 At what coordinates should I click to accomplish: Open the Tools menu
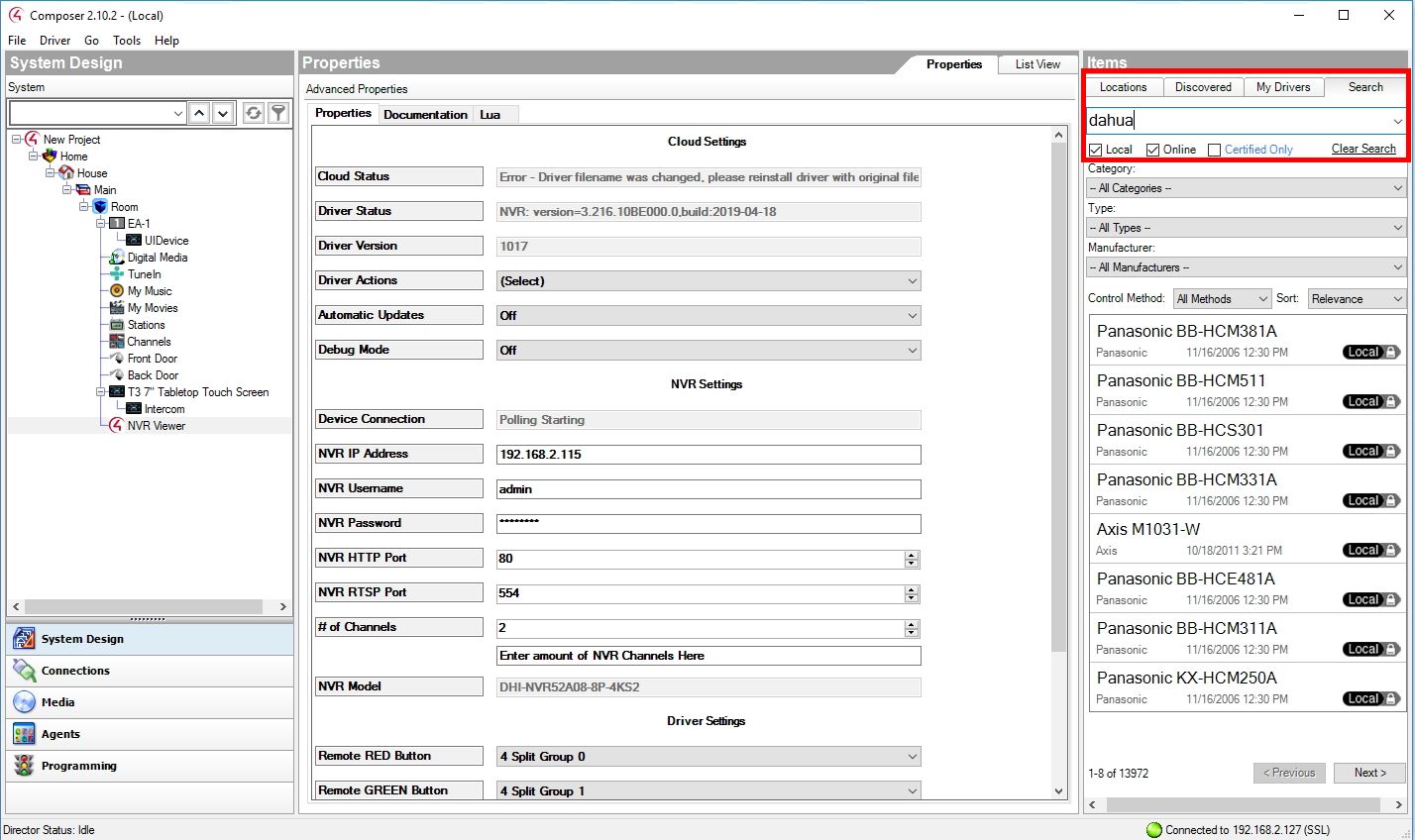coord(127,41)
